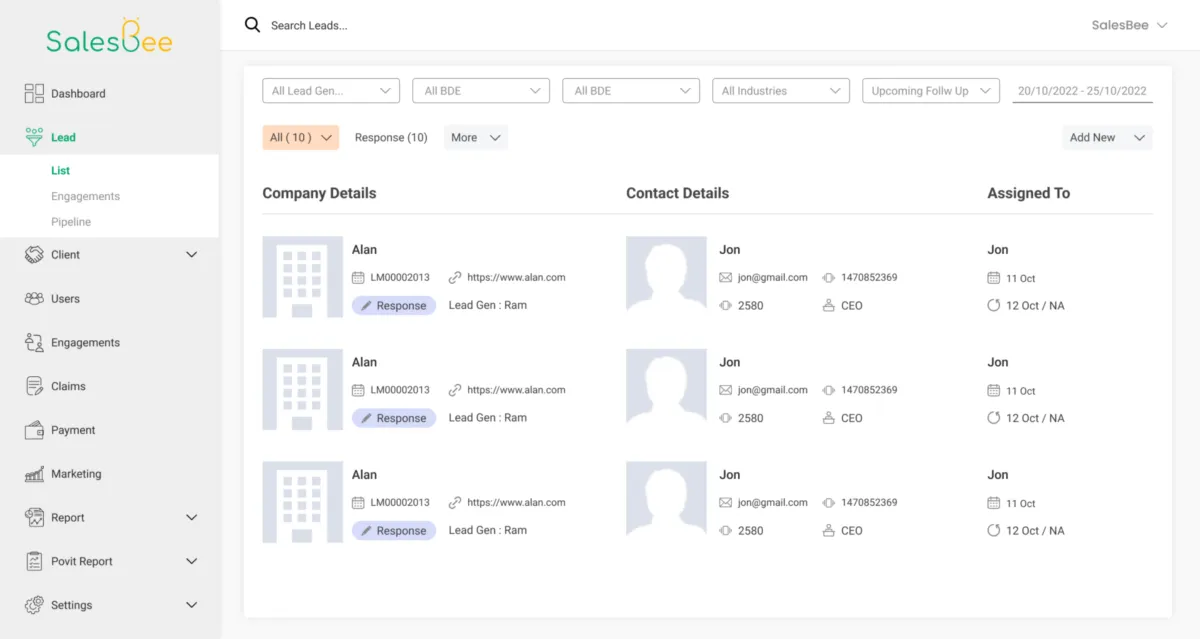Expand the Povit Report section

(192, 562)
